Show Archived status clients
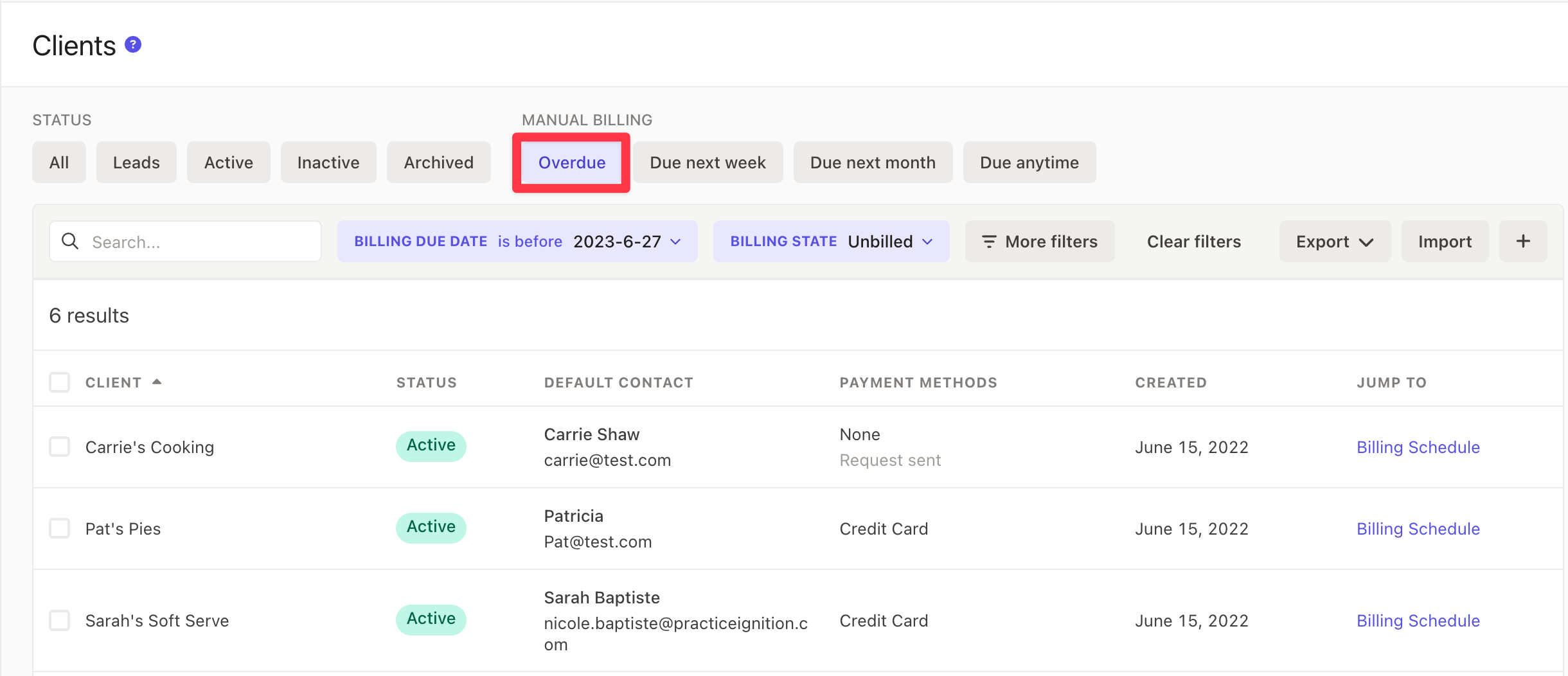 tap(438, 163)
